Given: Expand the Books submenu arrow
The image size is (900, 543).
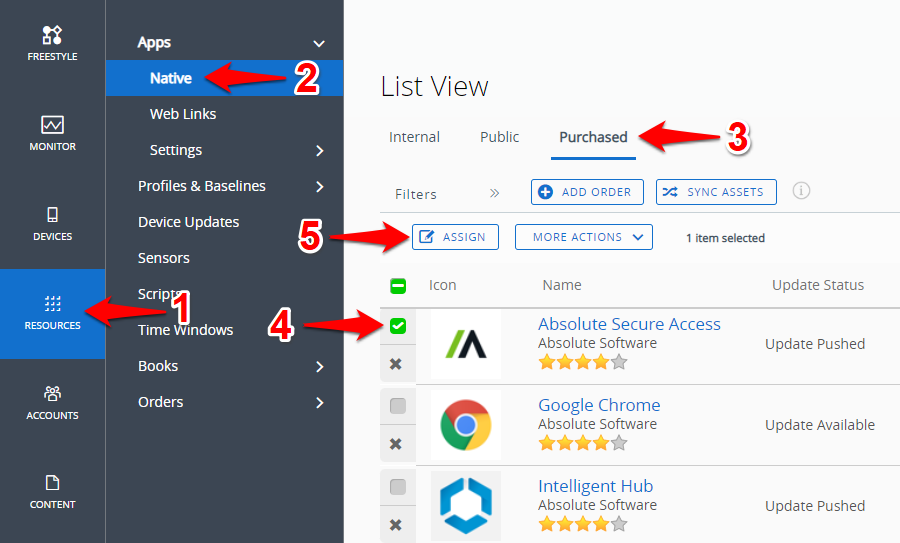Looking at the screenshot, I should [x=320, y=367].
